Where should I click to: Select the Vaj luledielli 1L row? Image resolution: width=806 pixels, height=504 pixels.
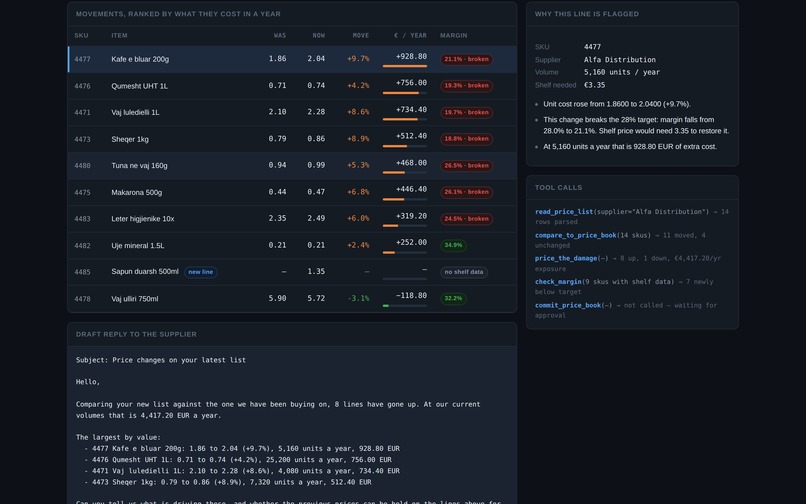pyautogui.click(x=292, y=112)
